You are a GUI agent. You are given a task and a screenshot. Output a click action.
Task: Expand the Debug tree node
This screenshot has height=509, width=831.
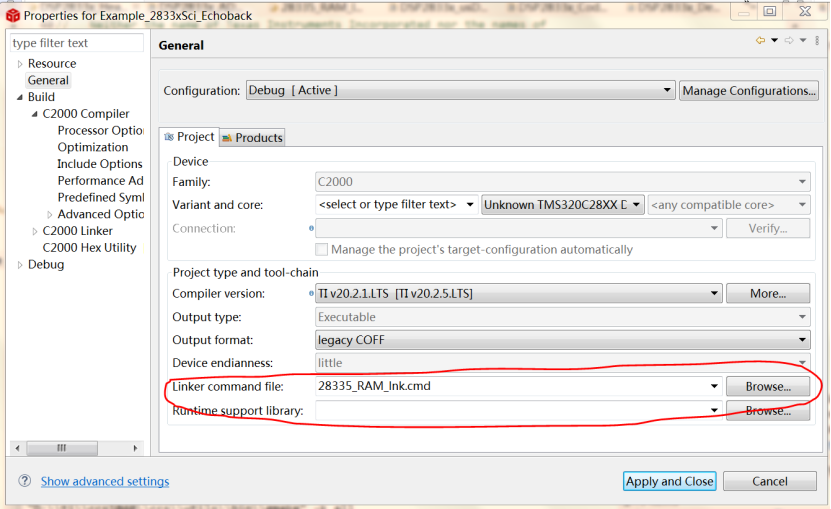(20, 265)
